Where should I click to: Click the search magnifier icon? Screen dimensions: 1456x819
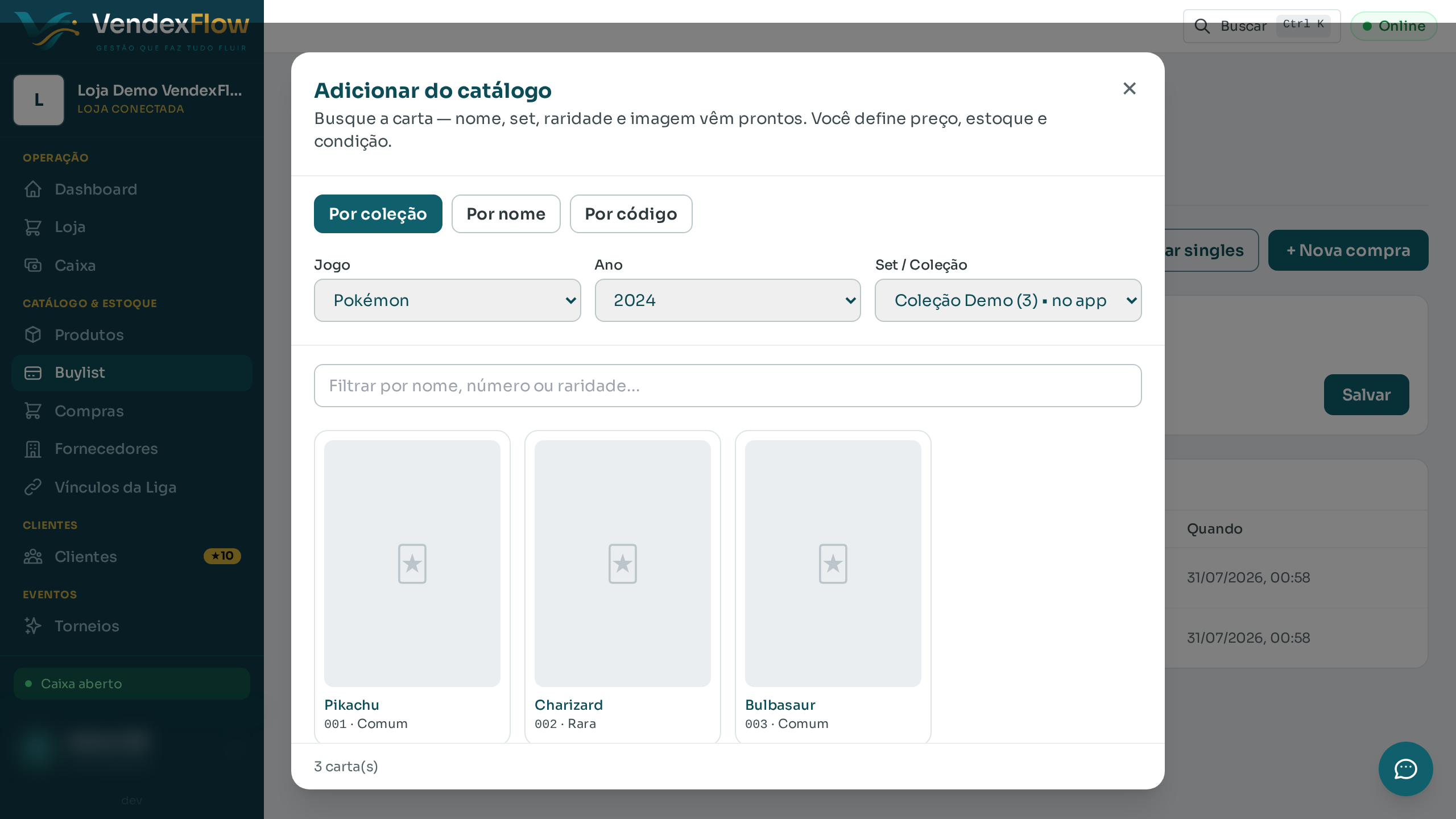(1202, 26)
